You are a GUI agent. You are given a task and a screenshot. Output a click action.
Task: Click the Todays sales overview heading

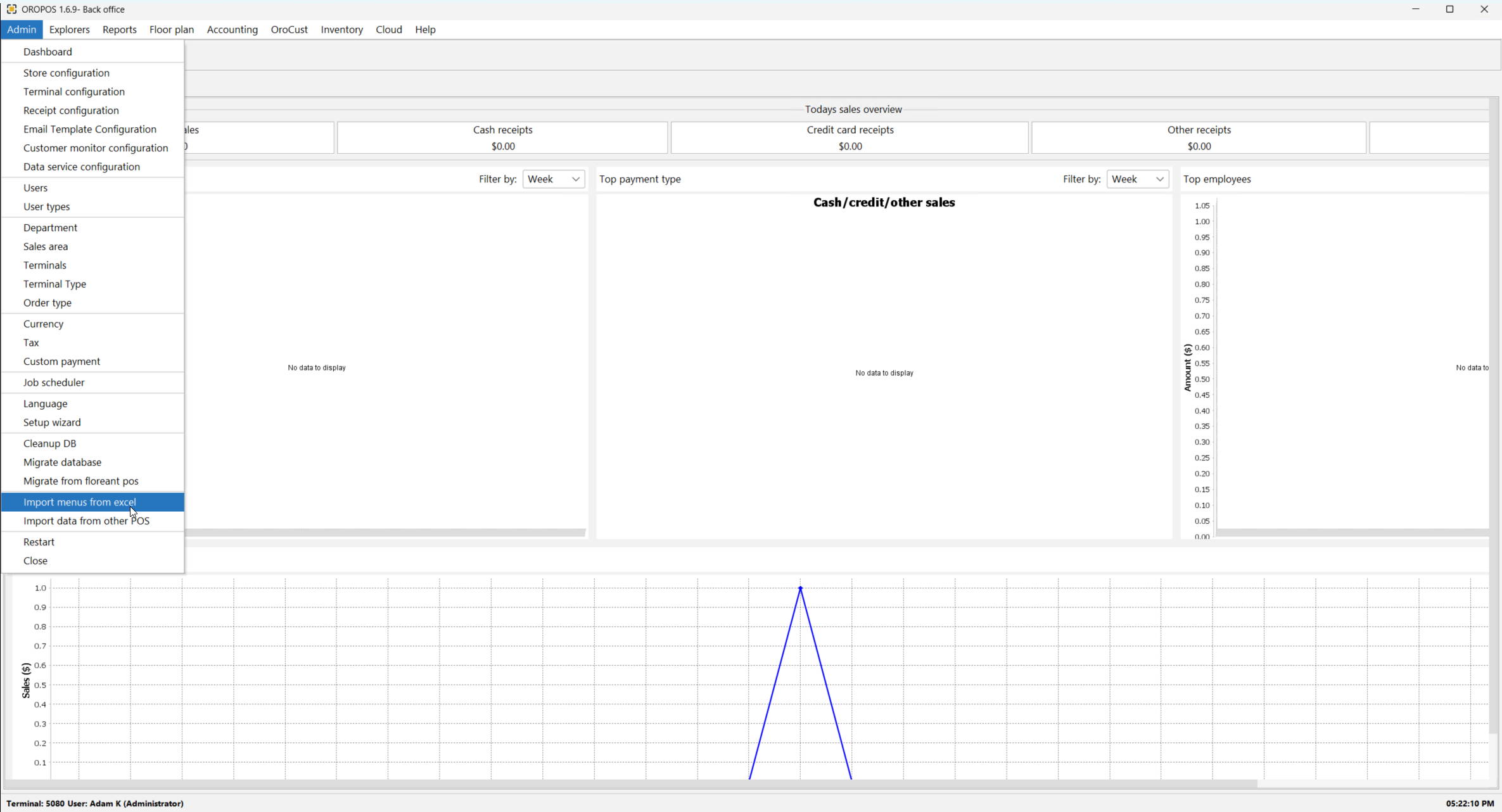(853, 110)
